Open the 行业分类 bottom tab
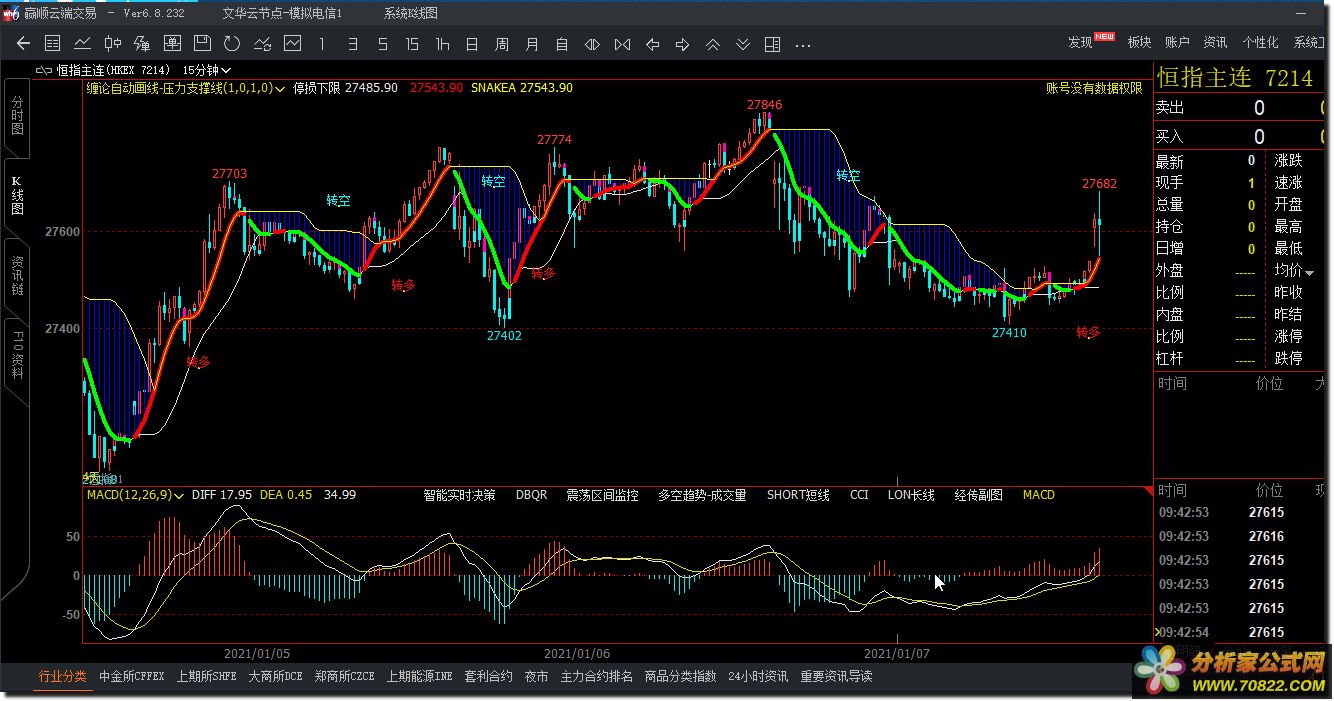 (62, 677)
